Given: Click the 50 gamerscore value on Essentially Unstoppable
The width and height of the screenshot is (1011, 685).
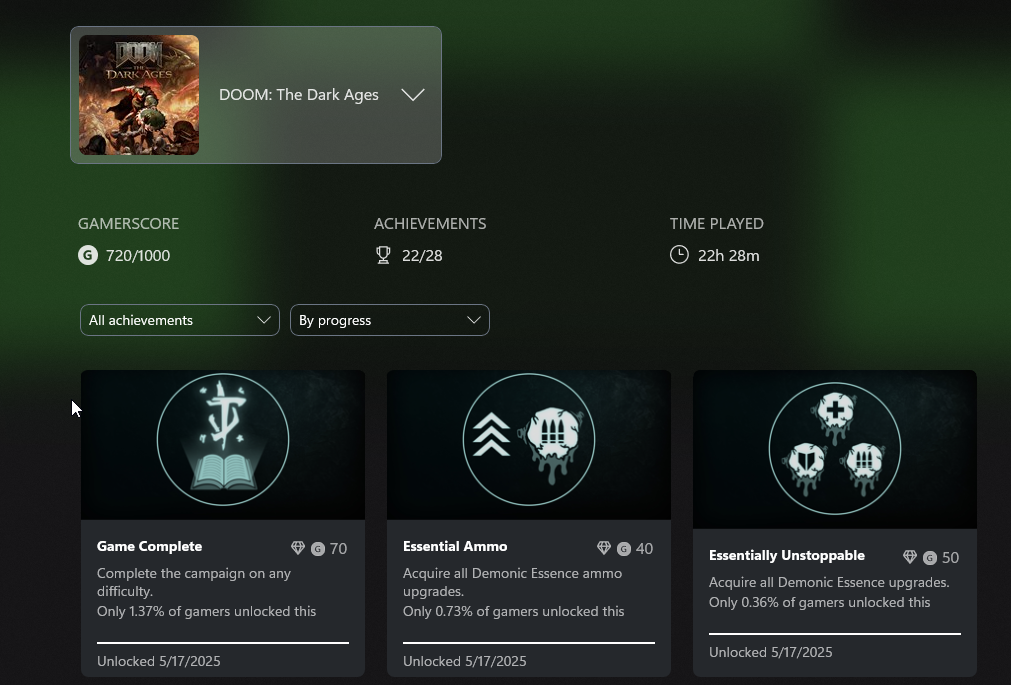Looking at the screenshot, I should coord(950,558).
